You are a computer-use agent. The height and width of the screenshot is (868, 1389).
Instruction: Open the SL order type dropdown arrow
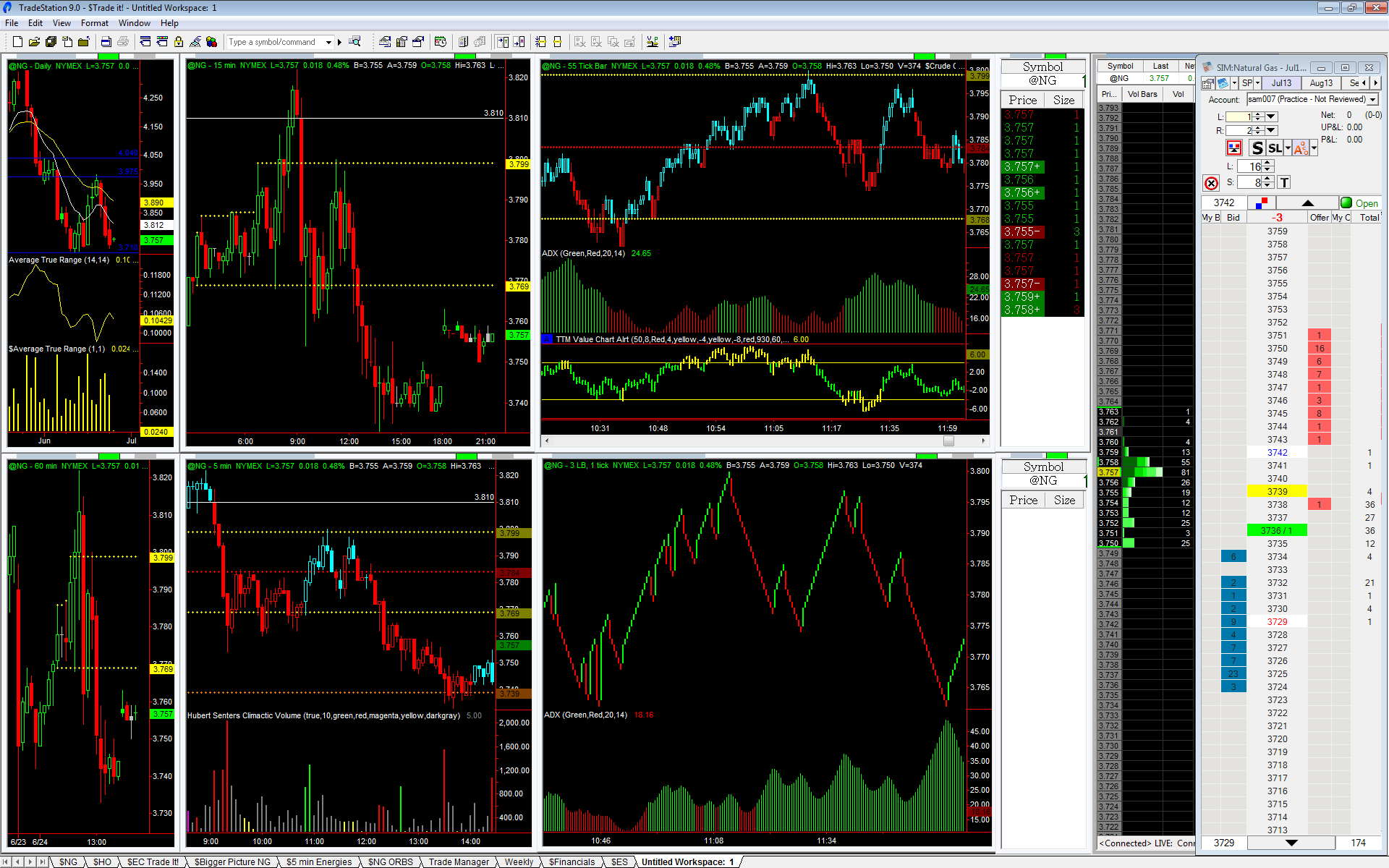click(1288, 148)
